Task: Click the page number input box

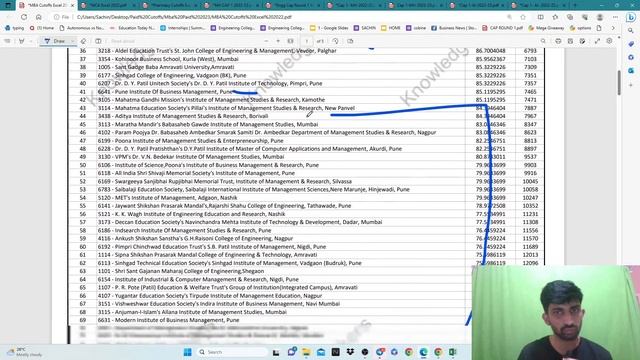Action: point(307,41)
